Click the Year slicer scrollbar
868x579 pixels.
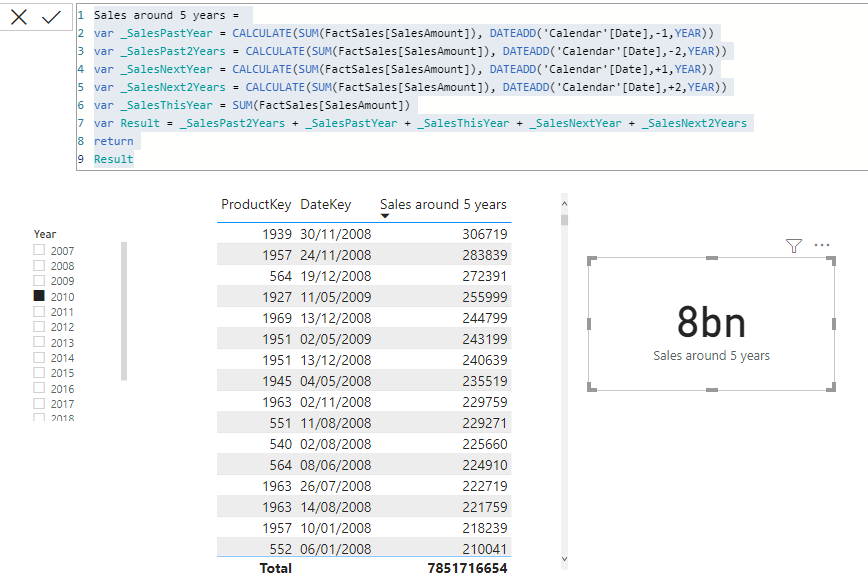124,311
